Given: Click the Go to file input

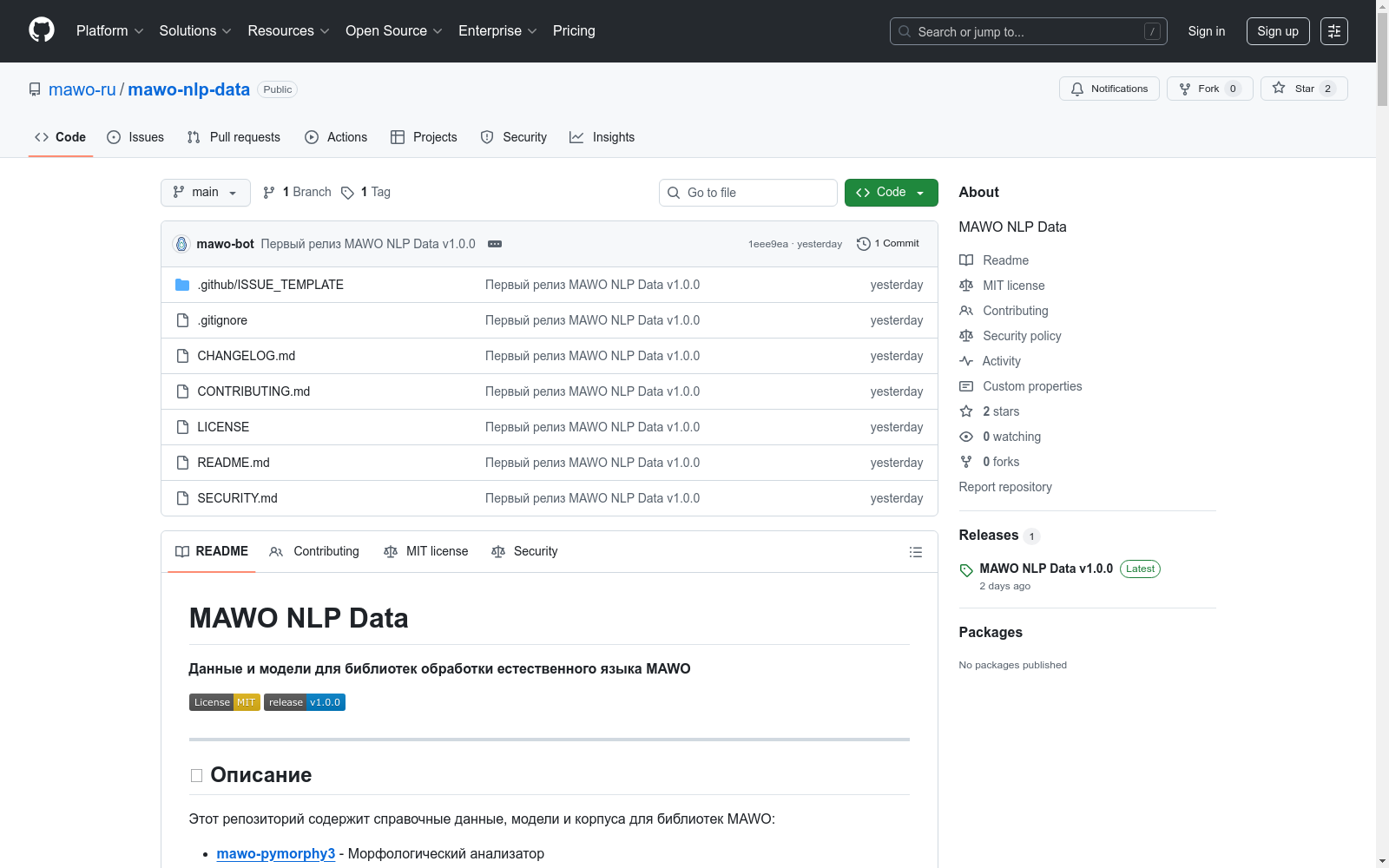Looking at the screenshot, I should point(748,193).
